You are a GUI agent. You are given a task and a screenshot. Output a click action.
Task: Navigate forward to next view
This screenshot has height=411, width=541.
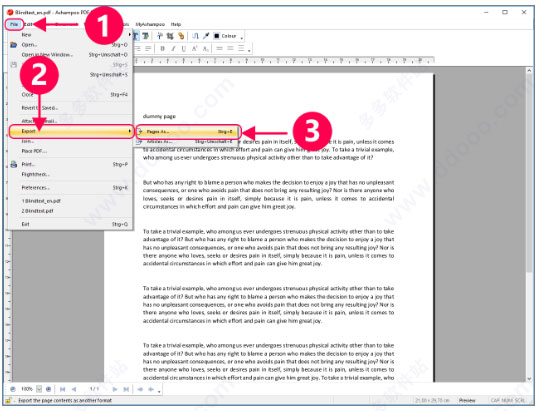coord(151,389)
